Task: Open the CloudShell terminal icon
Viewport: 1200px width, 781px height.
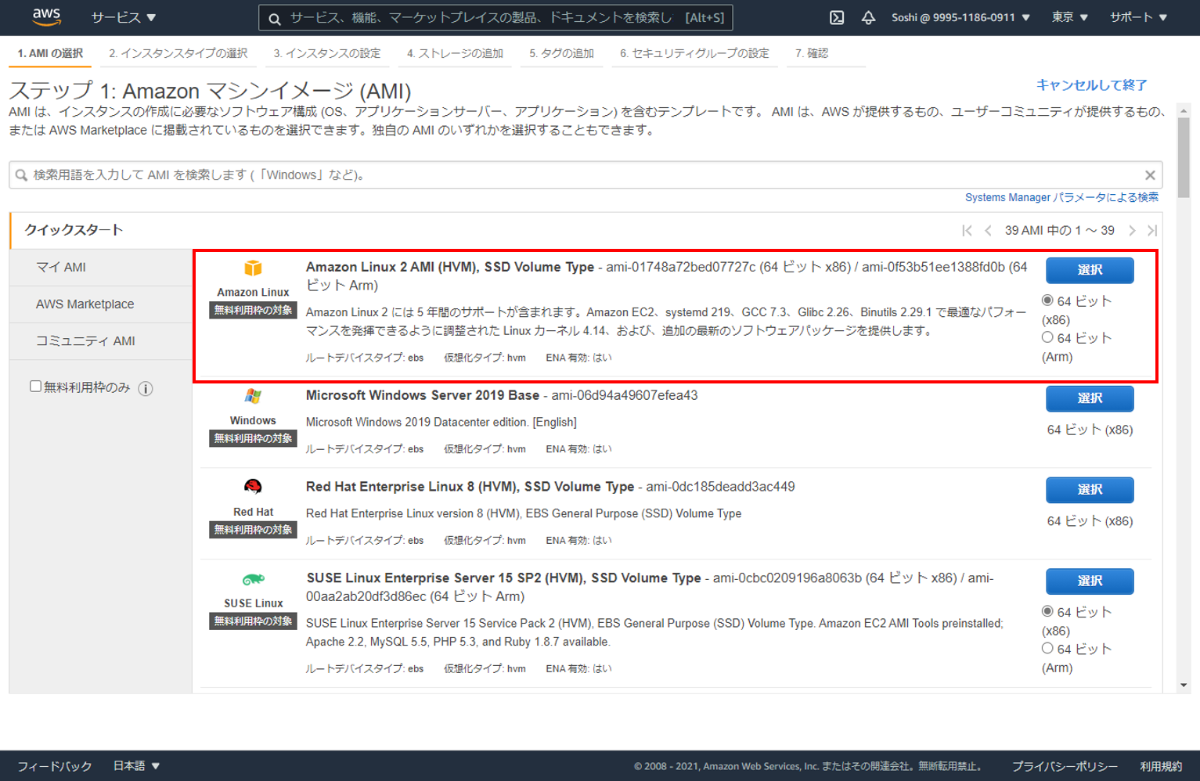Action: [837, 18]
